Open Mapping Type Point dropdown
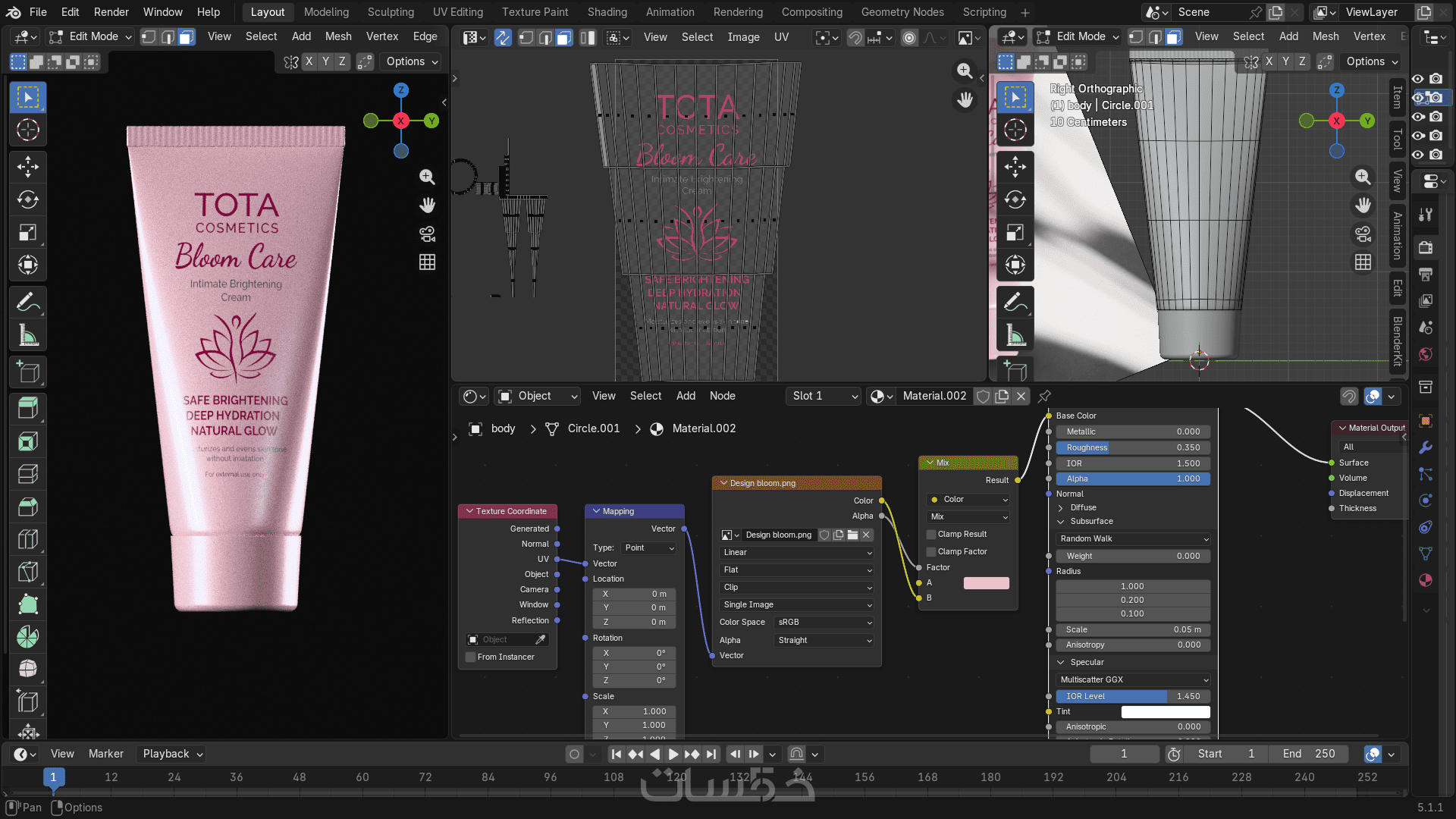The width and height of the screenshot is (1456, 819). (649, 548)
